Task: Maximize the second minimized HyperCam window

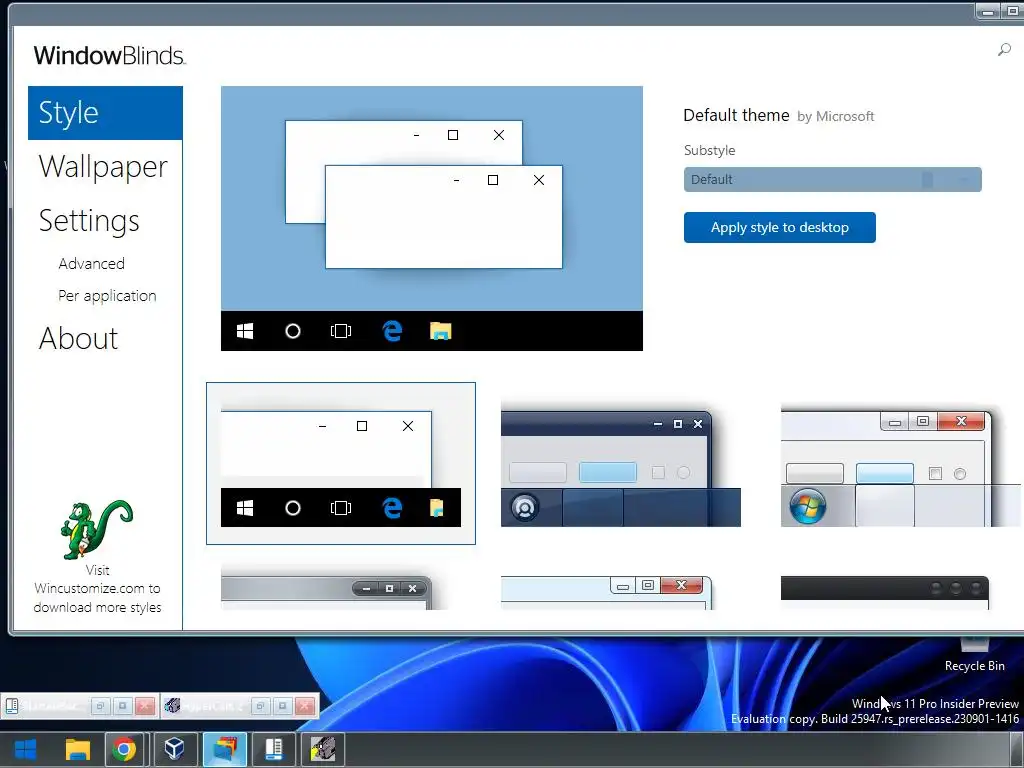Action: (282, 706)
